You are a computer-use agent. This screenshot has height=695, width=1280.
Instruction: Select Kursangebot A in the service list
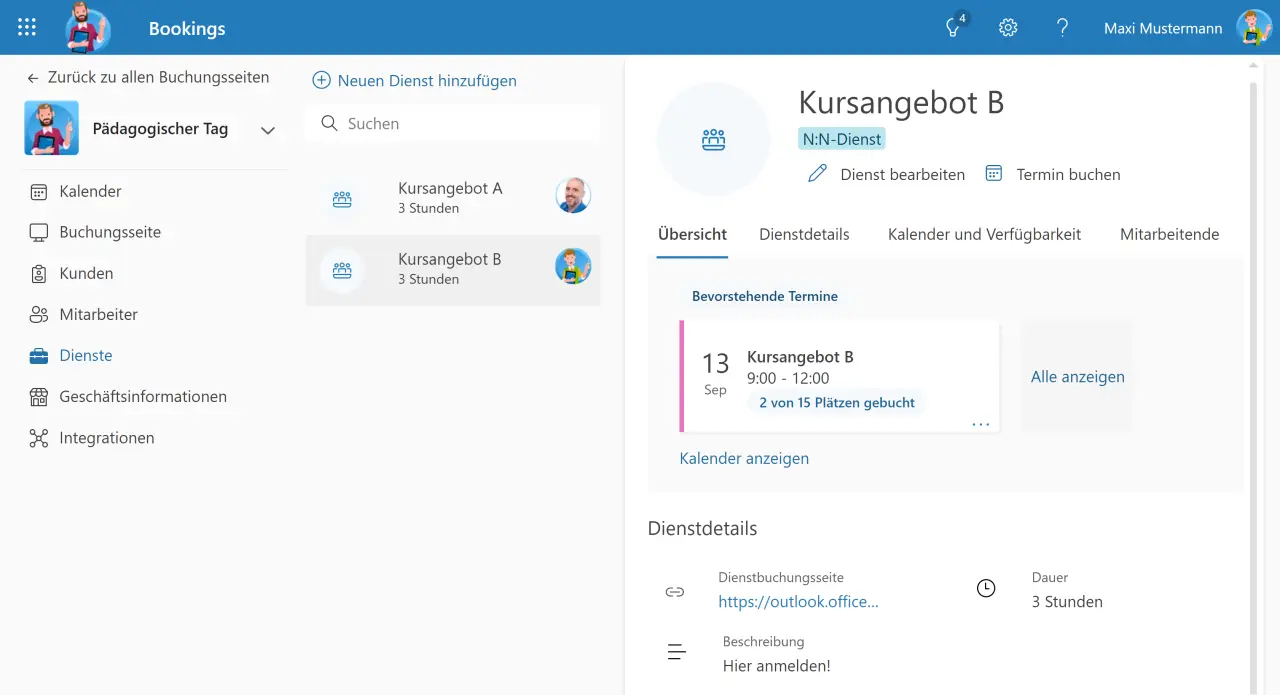(450, 197)
